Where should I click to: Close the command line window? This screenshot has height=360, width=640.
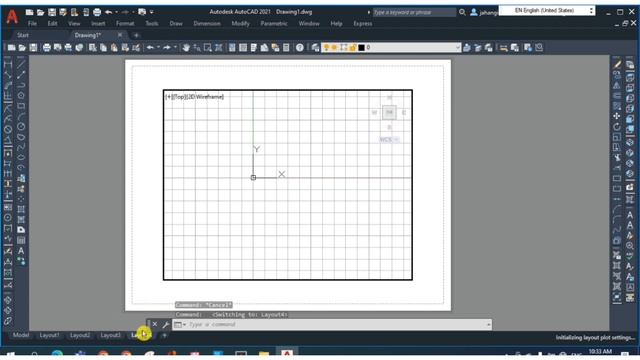coord(155,324)
